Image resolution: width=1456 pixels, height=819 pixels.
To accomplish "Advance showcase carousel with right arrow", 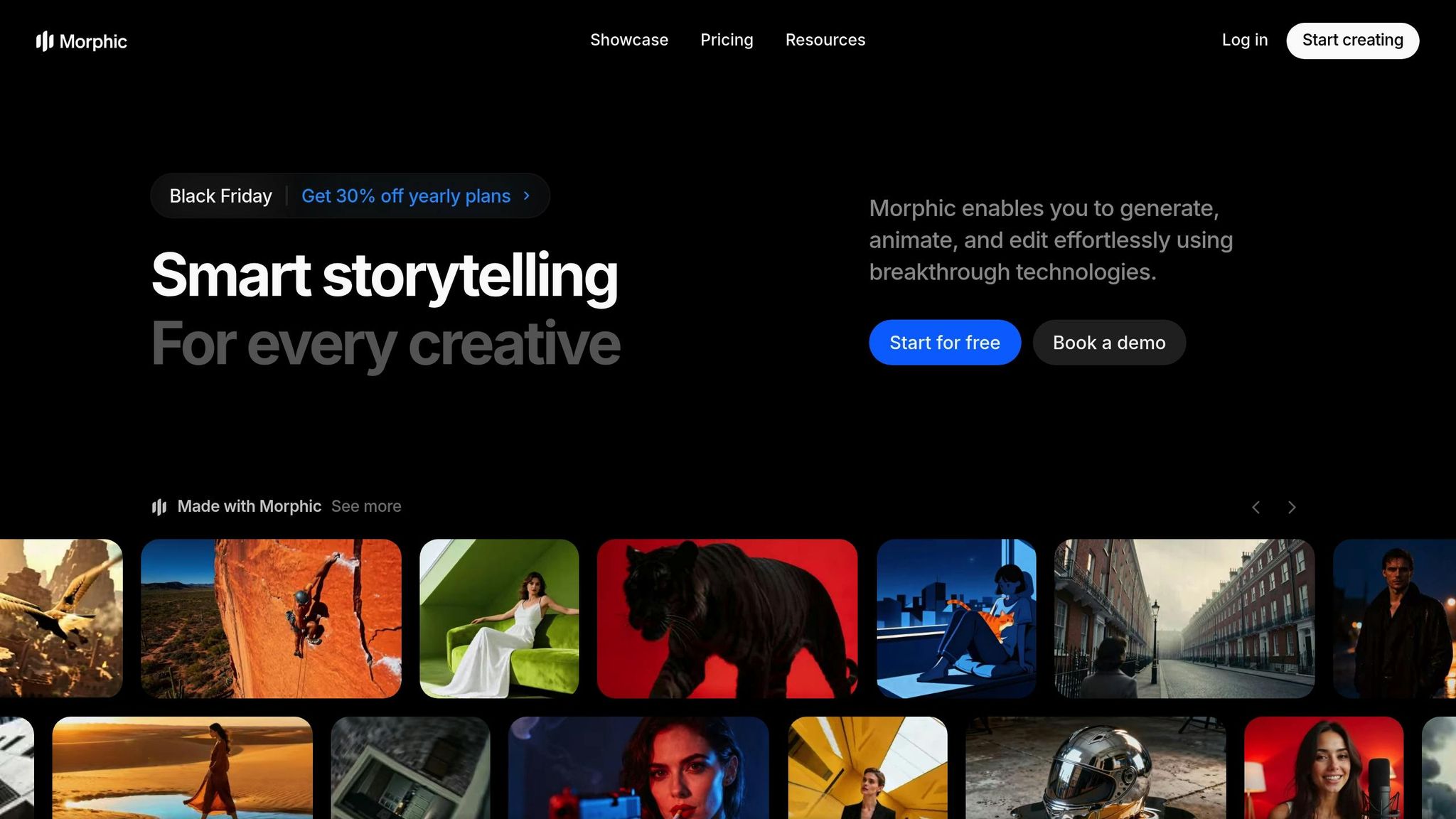I will point(1292,507).
